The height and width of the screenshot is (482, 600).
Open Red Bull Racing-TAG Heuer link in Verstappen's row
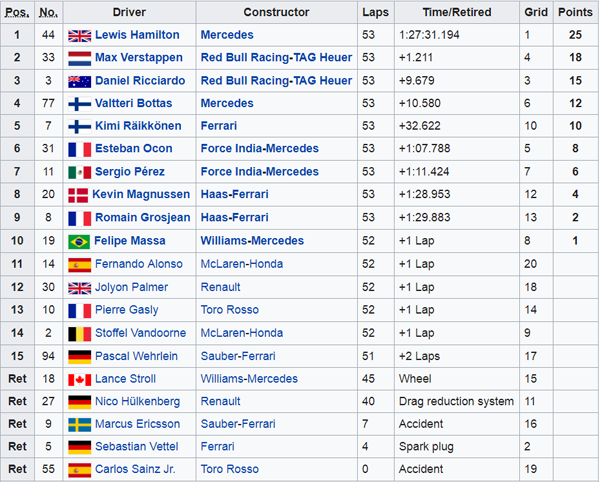click(276, 57)
